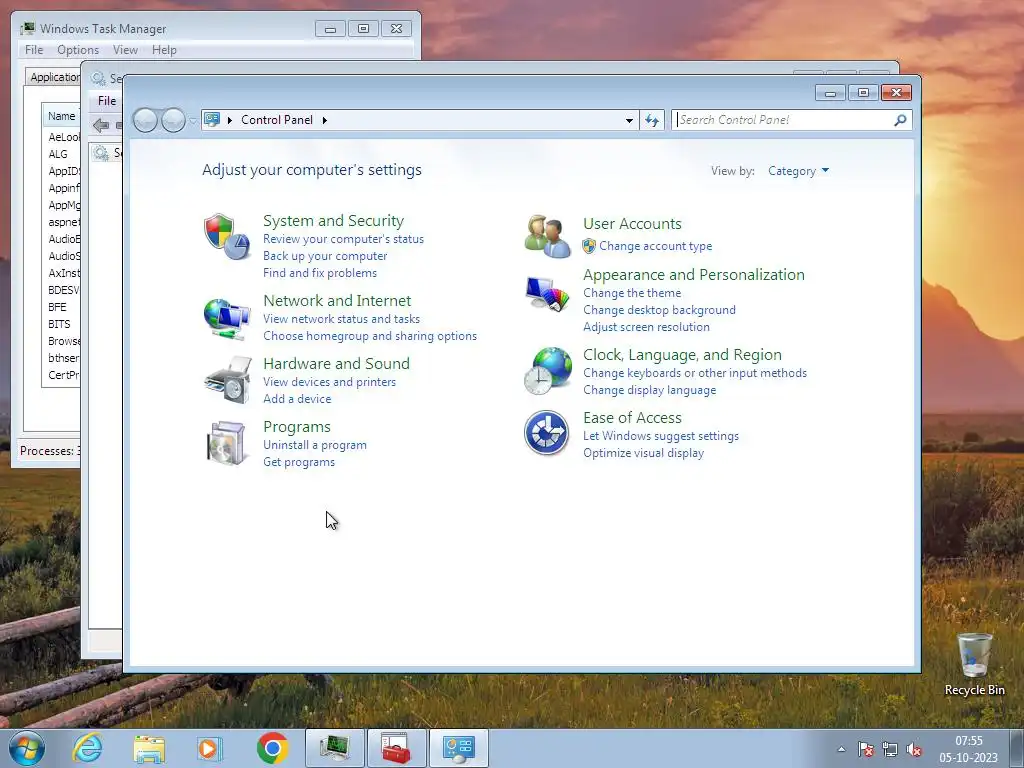Viewport: 1024px width, 768px height.
Task: Launch Google Chrome from the taskbar
Action: [x=272, y=748]
